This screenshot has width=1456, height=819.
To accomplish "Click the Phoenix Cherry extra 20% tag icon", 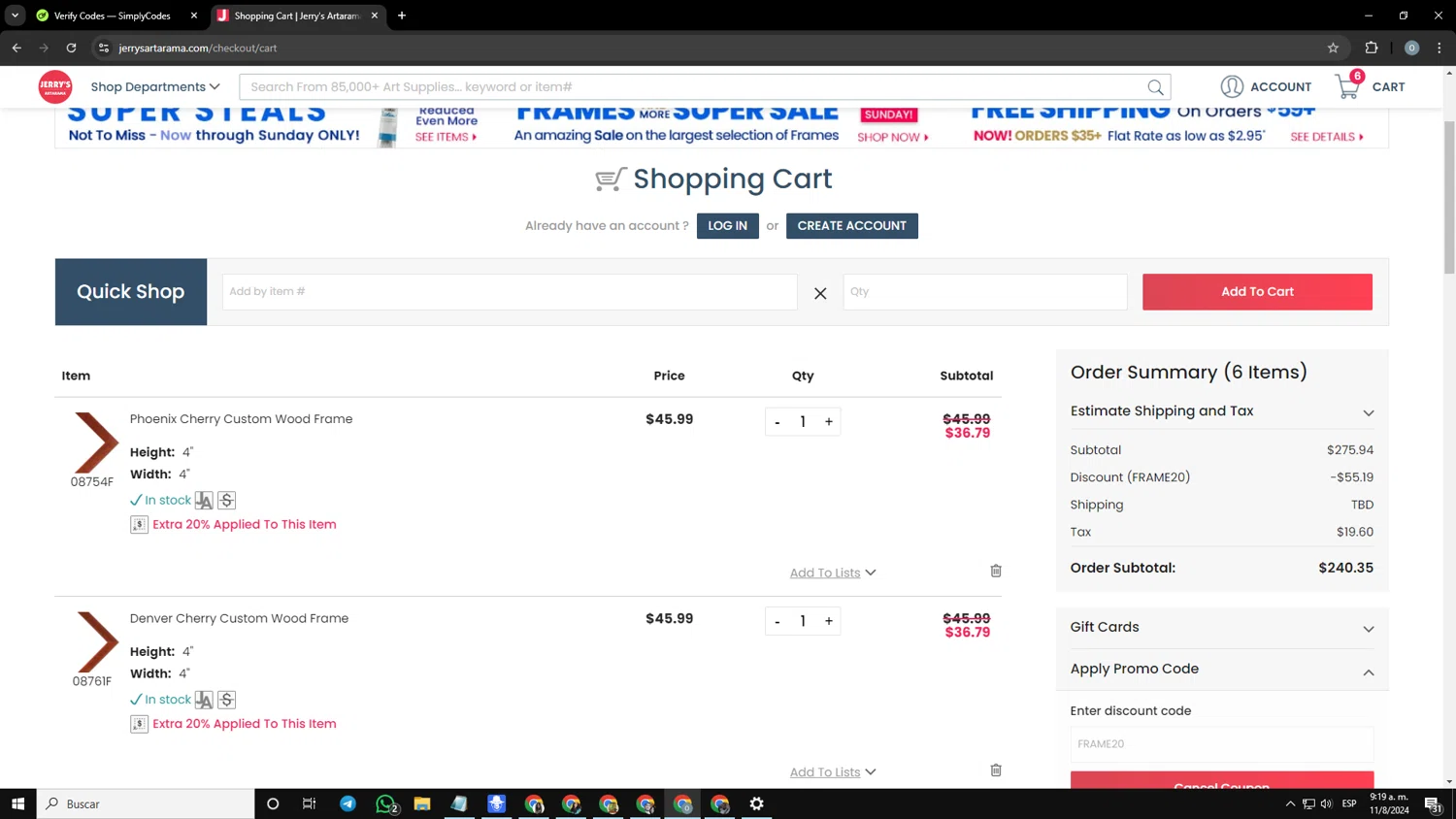I will 139,525.
